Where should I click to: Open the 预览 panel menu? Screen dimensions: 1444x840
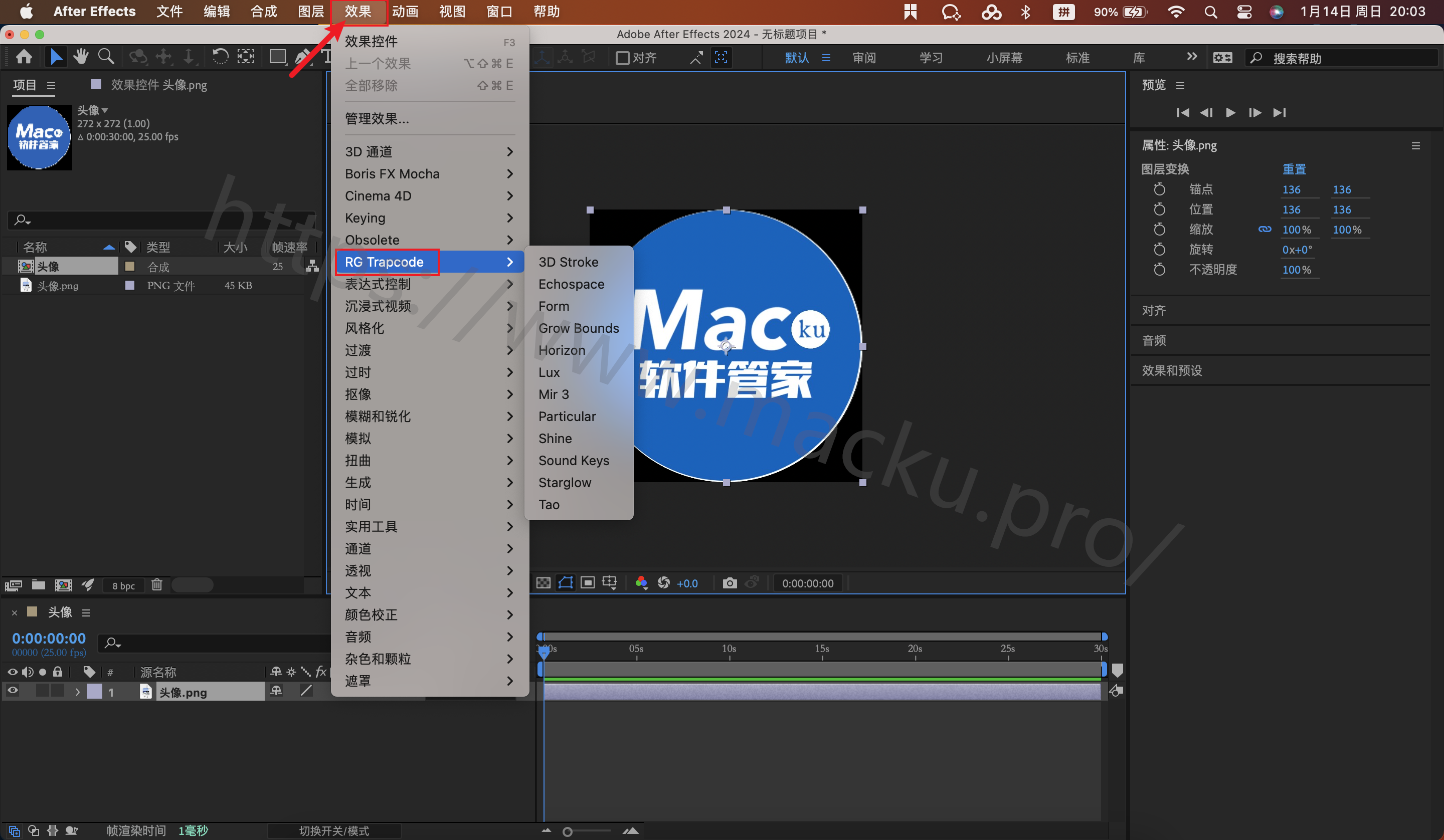(1180, 85)
